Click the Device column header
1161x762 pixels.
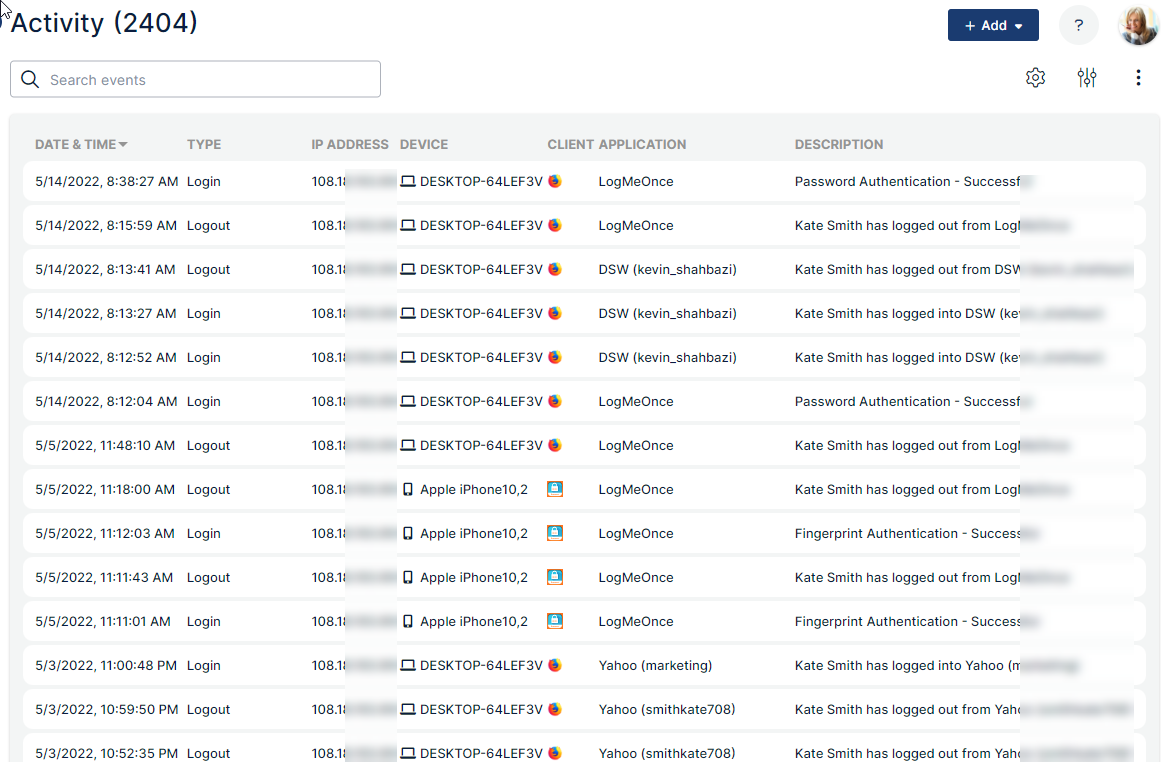coord(424,144)
